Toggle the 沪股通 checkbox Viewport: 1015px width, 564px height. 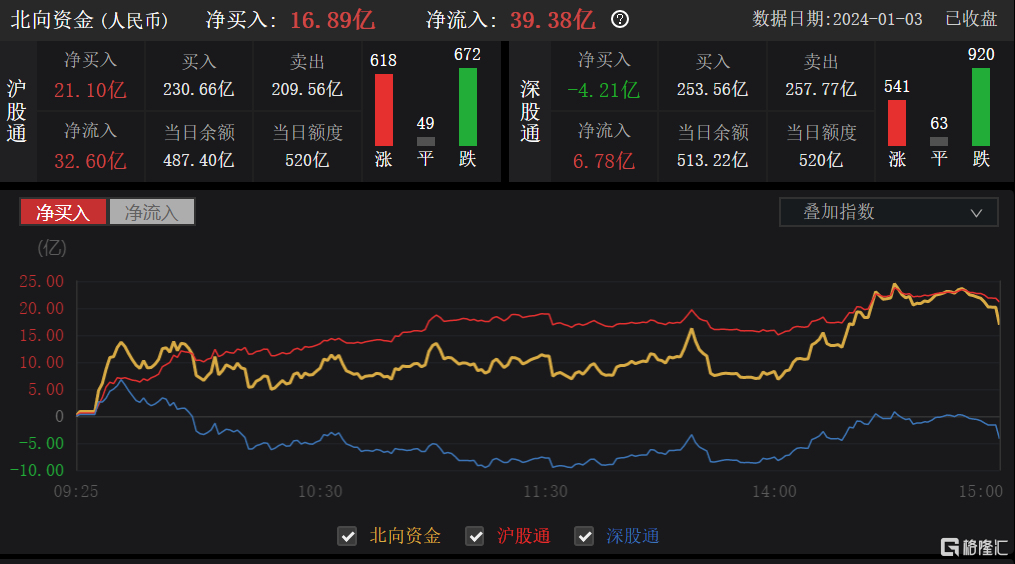pyautogui.click(x=474, y=536)
